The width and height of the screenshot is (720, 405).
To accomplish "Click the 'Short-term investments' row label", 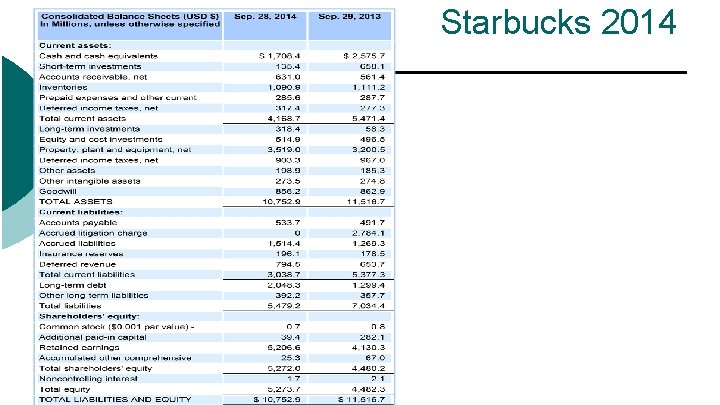I will pyautogui.click(x=90, y=67).
